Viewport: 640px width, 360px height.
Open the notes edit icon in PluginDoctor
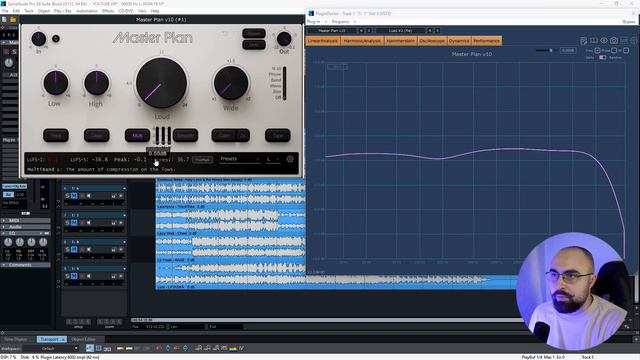[x=584, y=40]
